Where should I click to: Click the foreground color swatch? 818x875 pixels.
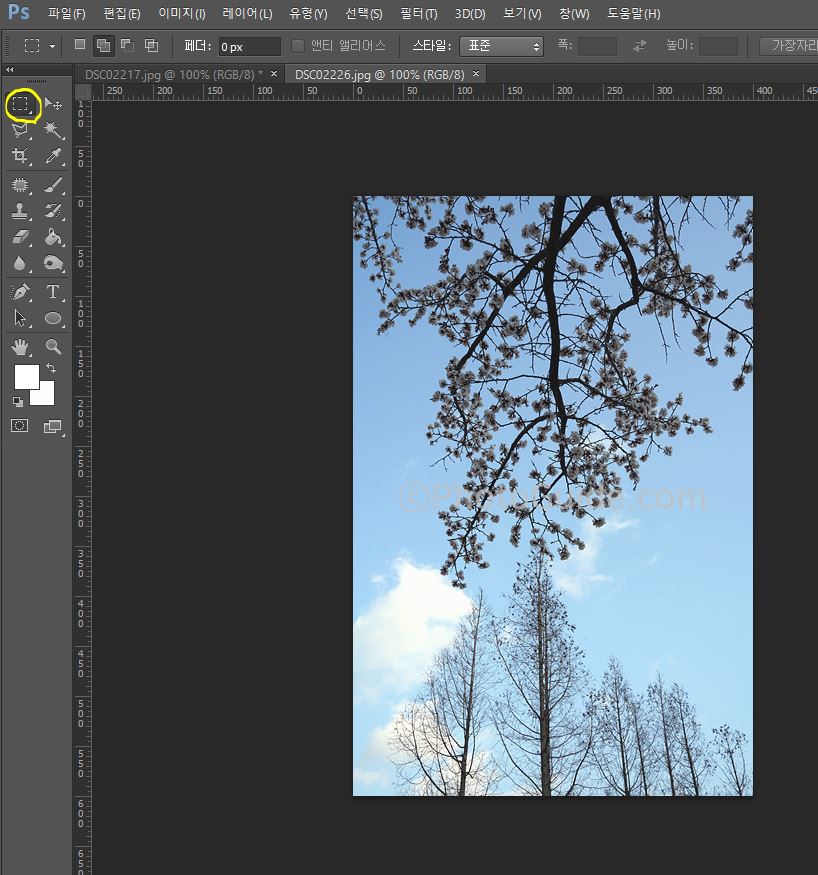click(x=26, y=377)
